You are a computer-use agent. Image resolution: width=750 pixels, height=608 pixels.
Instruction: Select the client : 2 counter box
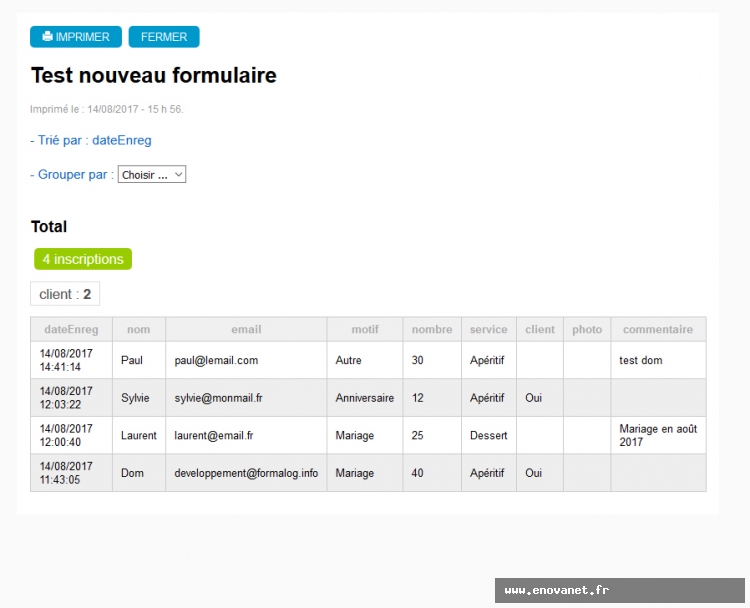pyautogui.click(x=65, y=294)
